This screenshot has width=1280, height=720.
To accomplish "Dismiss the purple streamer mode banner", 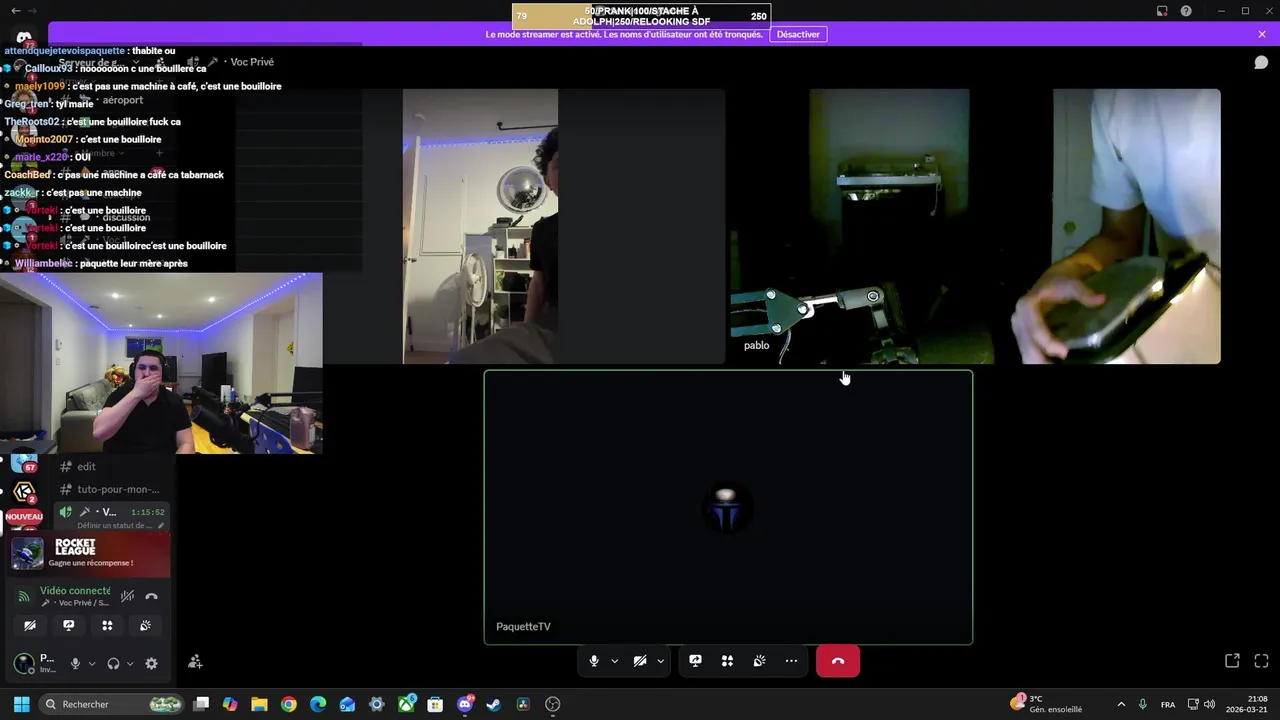I will (1262, 34).
